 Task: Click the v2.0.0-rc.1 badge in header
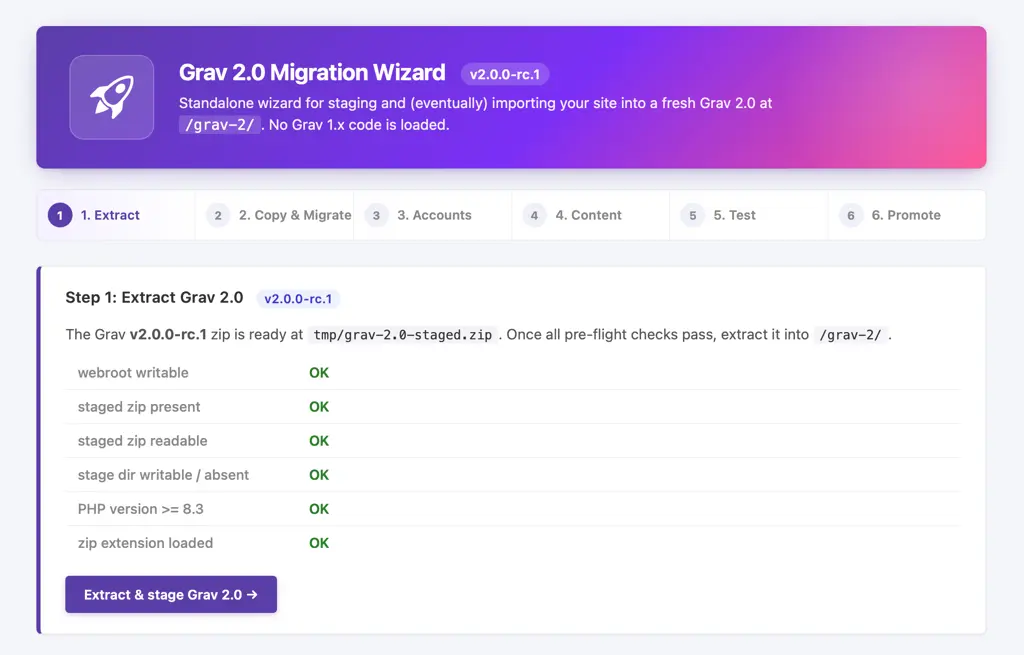(x=505, y=74)
